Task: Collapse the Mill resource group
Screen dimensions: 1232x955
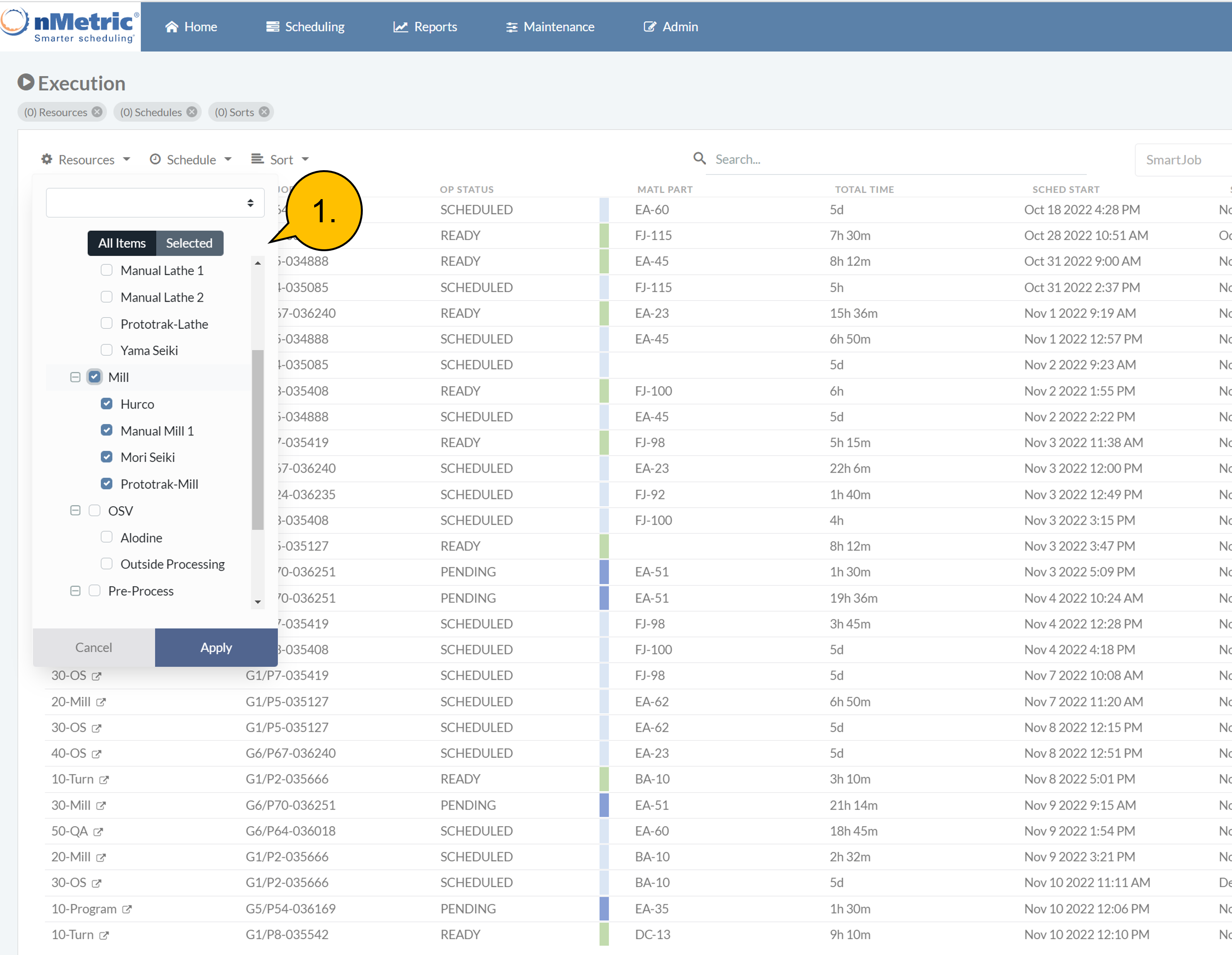Action: pyautogui.click(x=75, y=377)
